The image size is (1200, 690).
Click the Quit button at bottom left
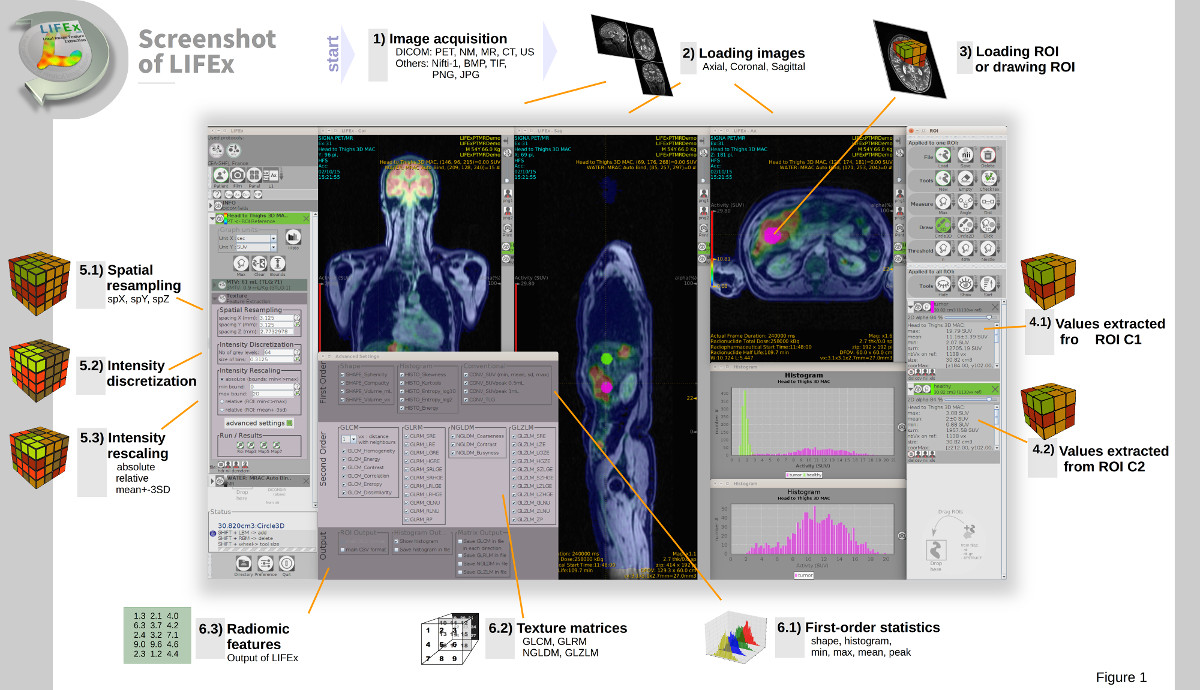[287, 565]
